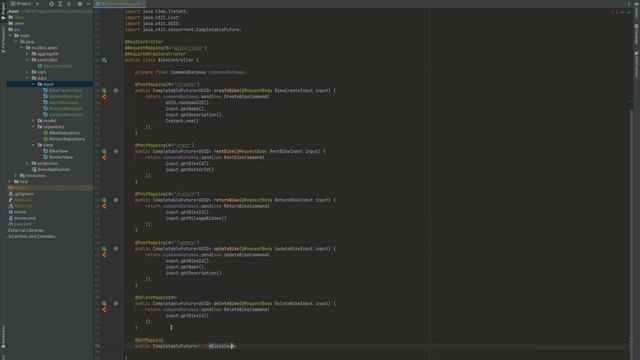640x360 pixels.
Task: Click the endpoint gutter icon beside returnBike method
Action: tap(104, 200)
